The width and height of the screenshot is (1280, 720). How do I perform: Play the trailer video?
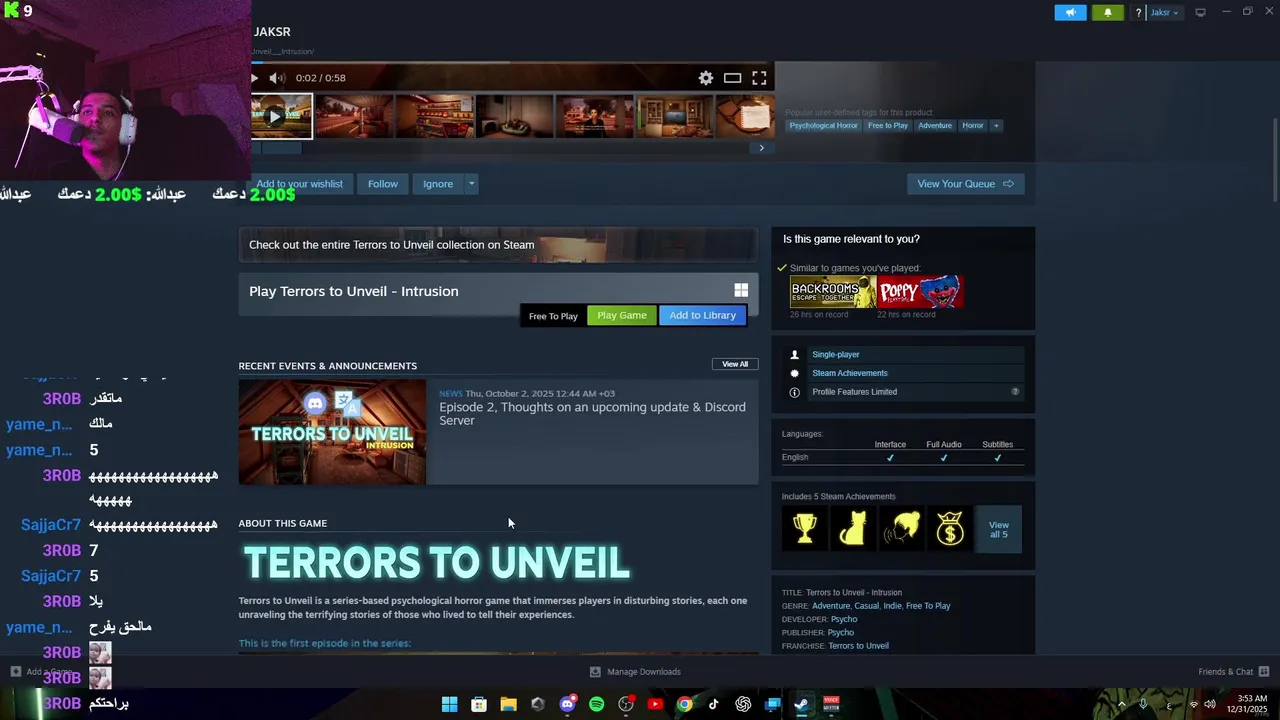click(254, 78)
